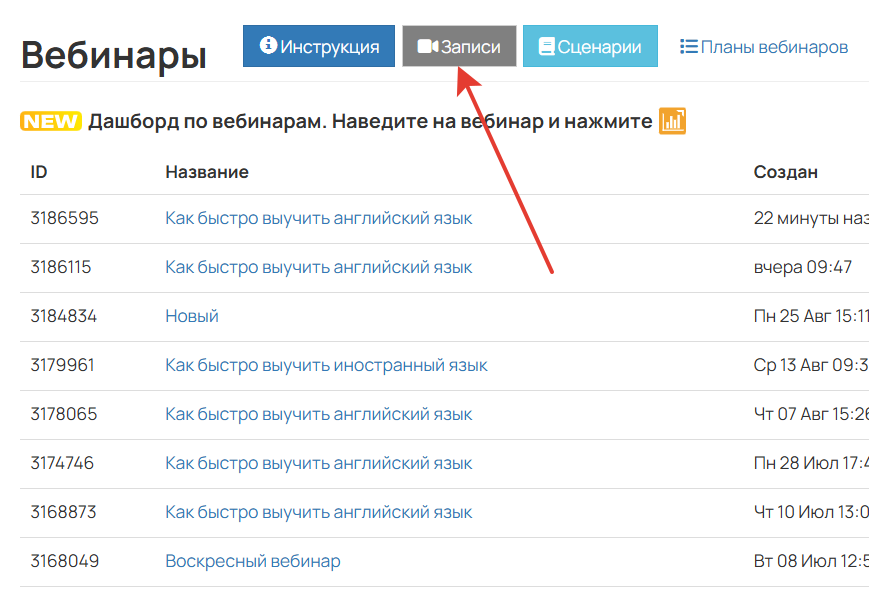Click the Название column header
The width and height of the screenshot is (869, 593).
(206, 172)
